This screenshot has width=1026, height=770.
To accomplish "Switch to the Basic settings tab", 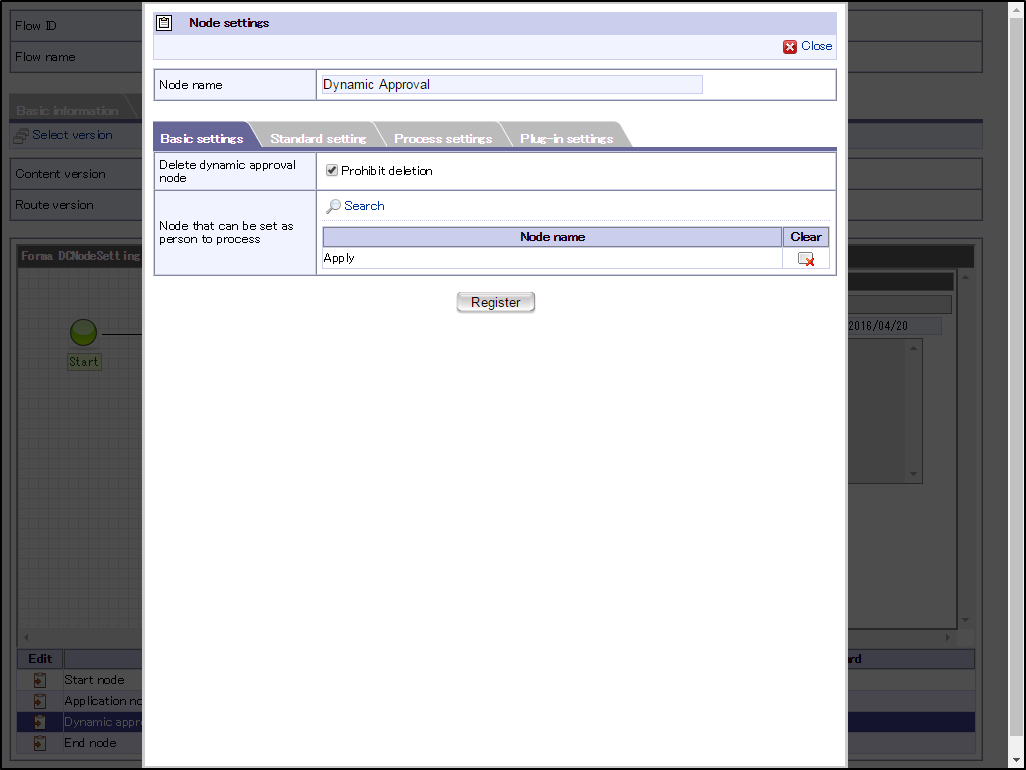I will tap(201, 138).
